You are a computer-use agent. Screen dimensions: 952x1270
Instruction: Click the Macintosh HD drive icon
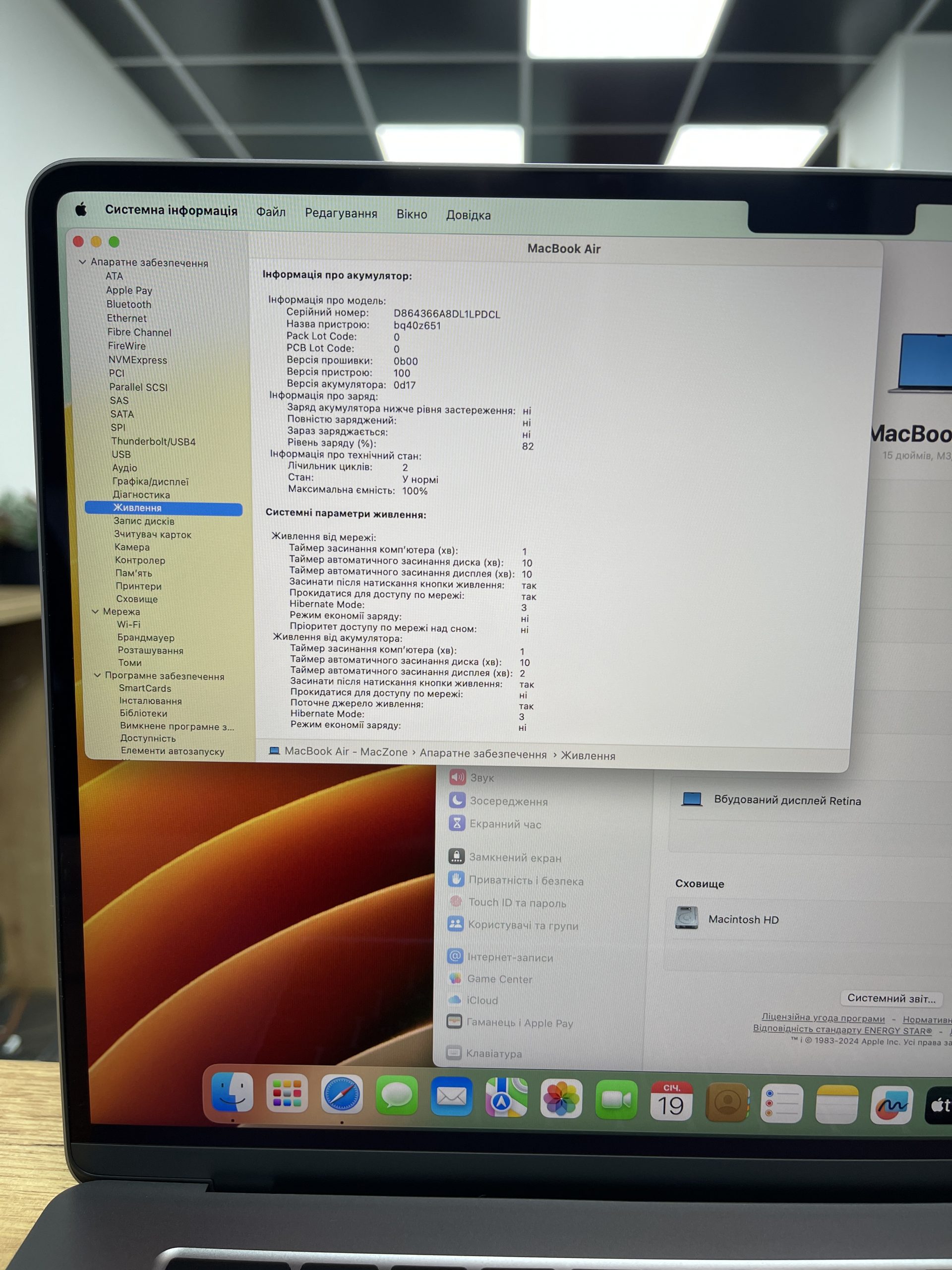tap(686, 918)
